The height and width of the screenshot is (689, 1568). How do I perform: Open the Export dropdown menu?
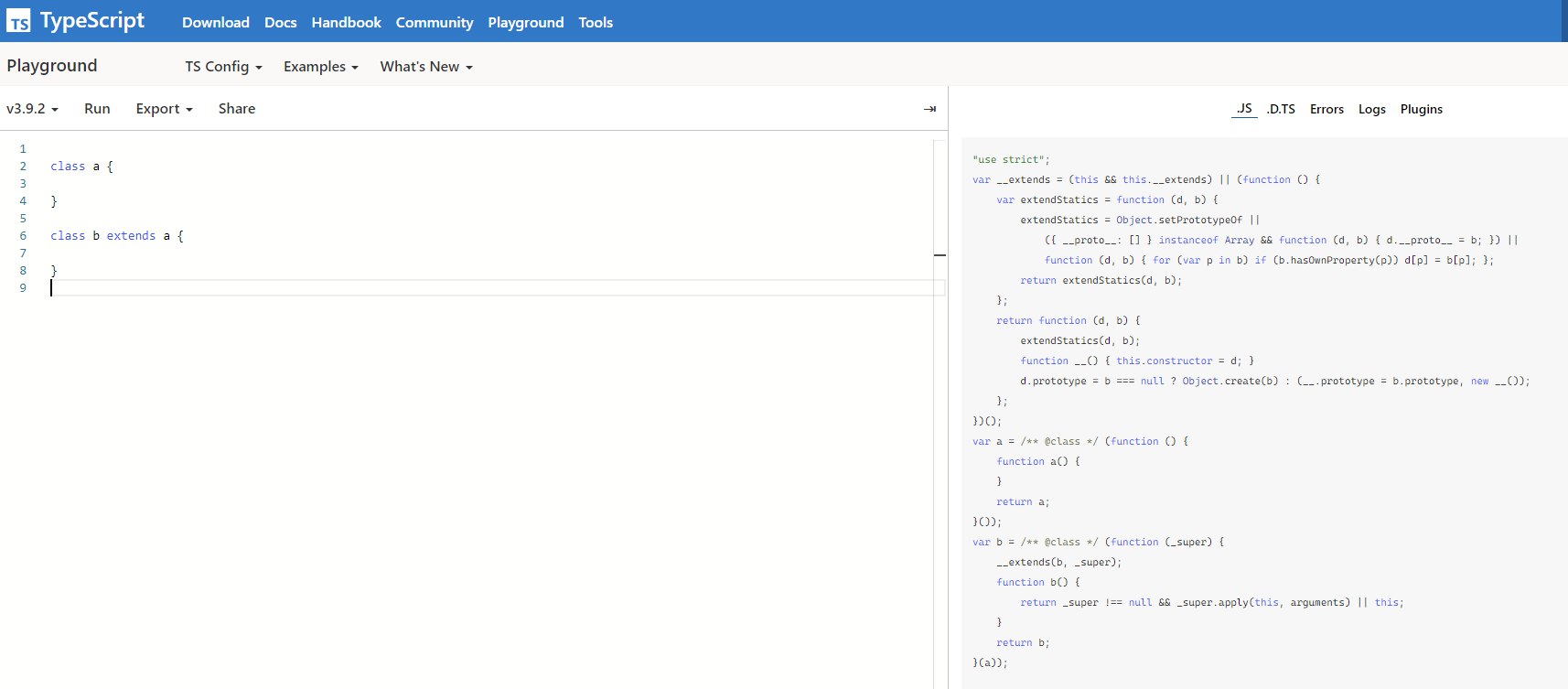coord(164,109)
